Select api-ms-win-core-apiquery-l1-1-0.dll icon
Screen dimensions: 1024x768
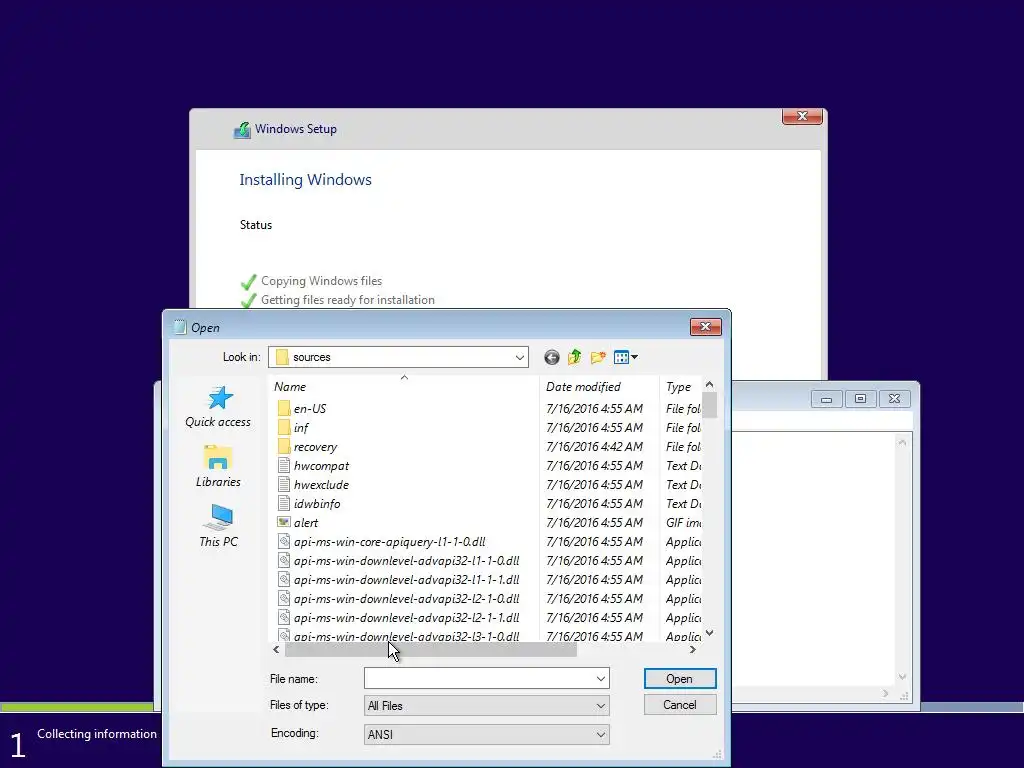click(283, 541)
